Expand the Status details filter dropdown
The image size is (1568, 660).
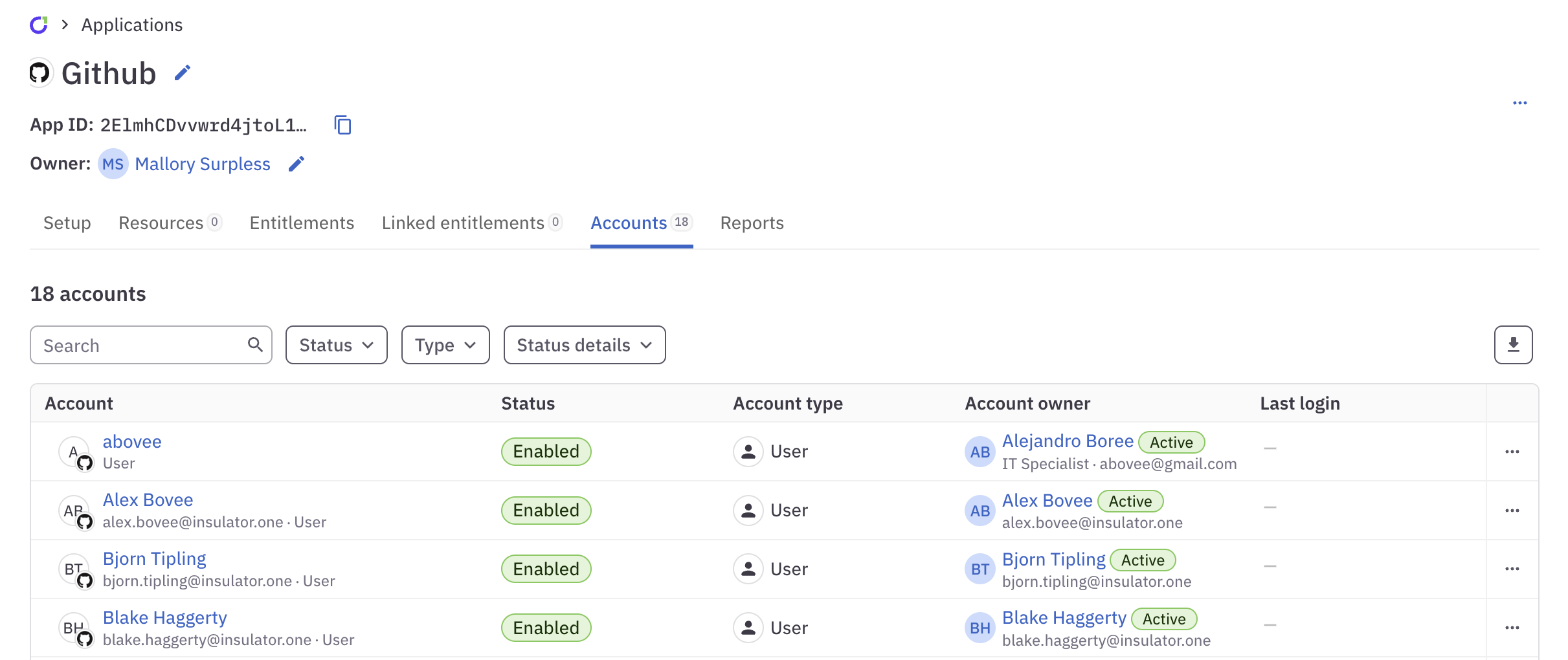(585, 345)
